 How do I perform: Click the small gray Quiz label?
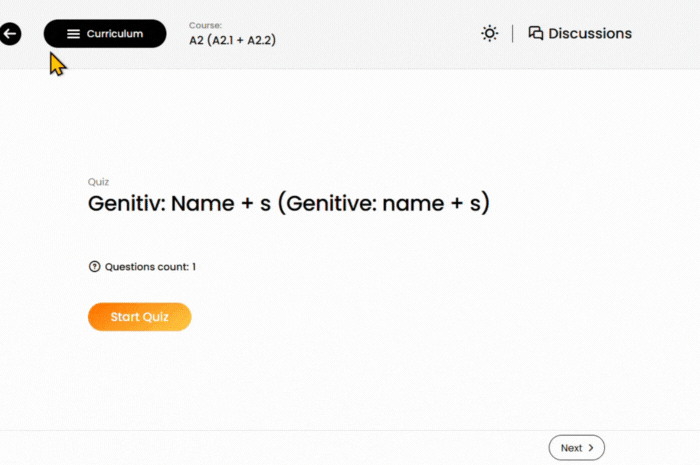(x=98, y=182)
